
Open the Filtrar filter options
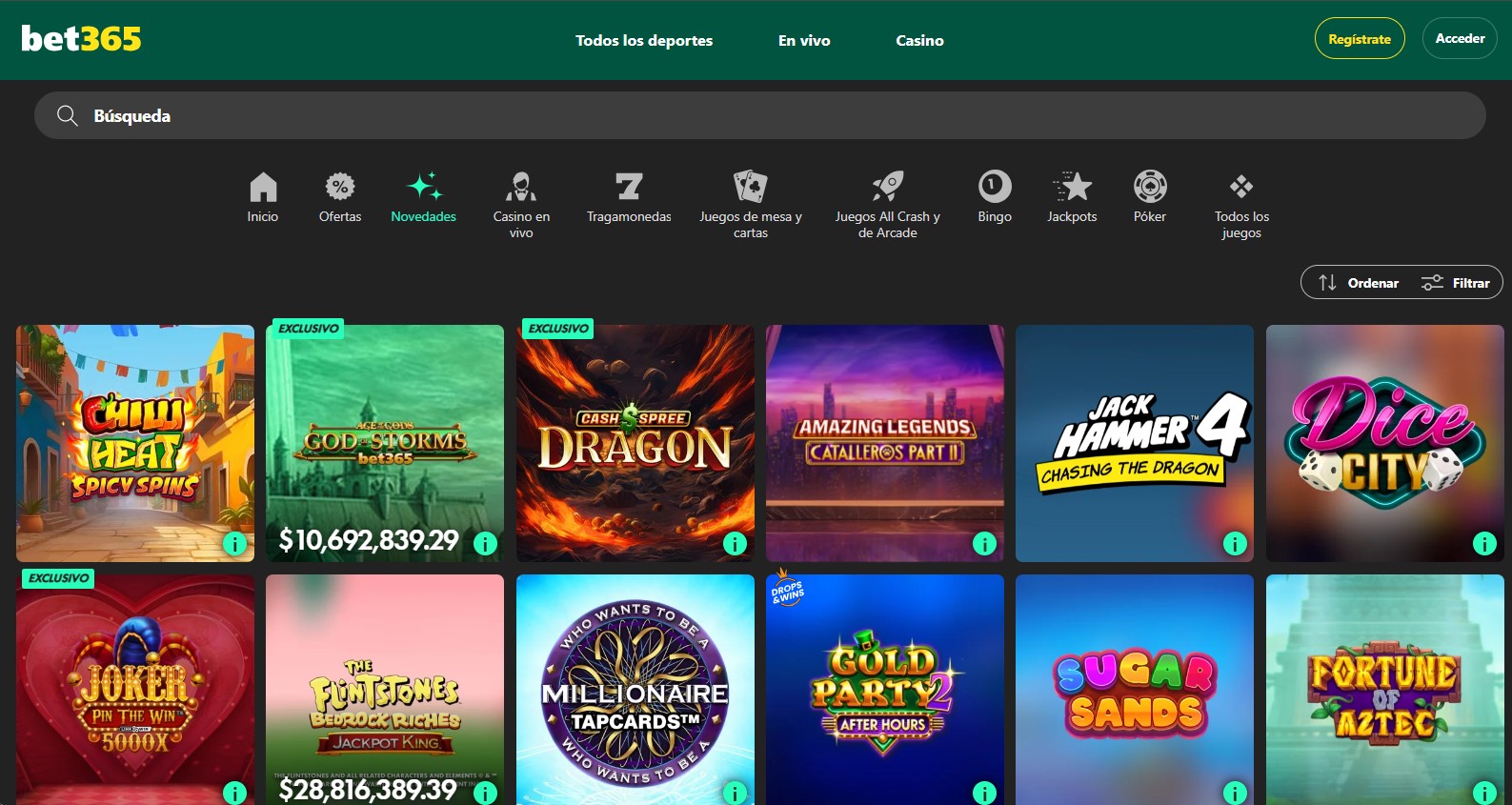click(x=1455, y=283)
